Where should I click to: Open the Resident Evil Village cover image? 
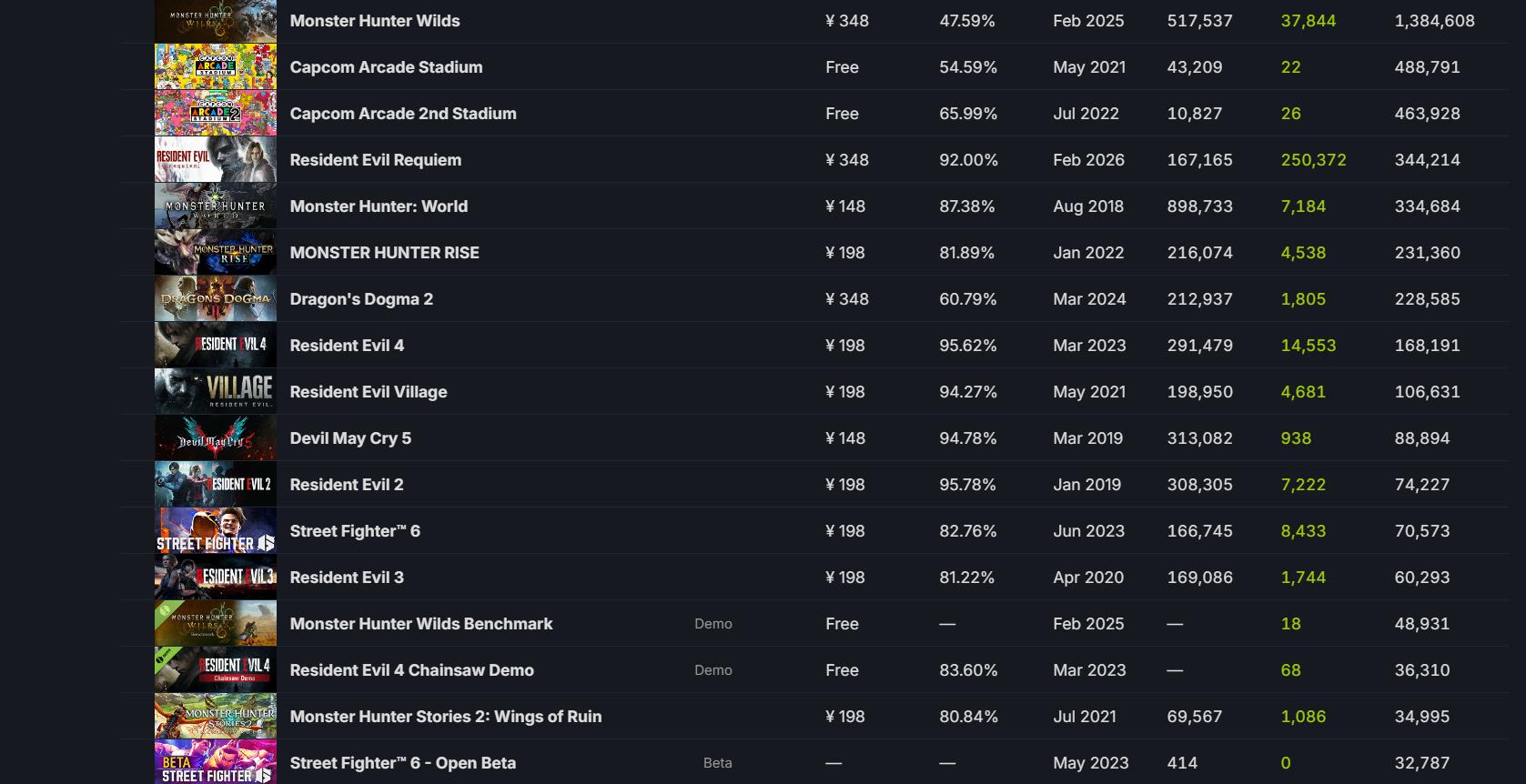(216, 392)
